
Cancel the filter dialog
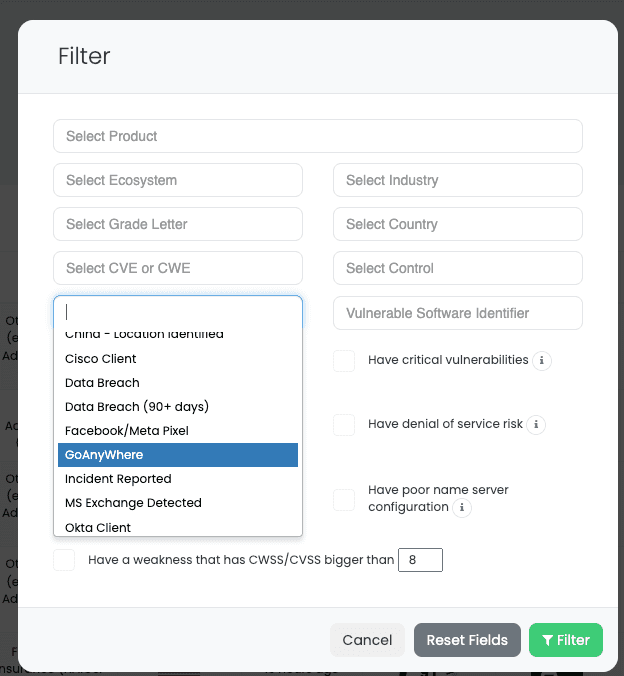[367, 640]
